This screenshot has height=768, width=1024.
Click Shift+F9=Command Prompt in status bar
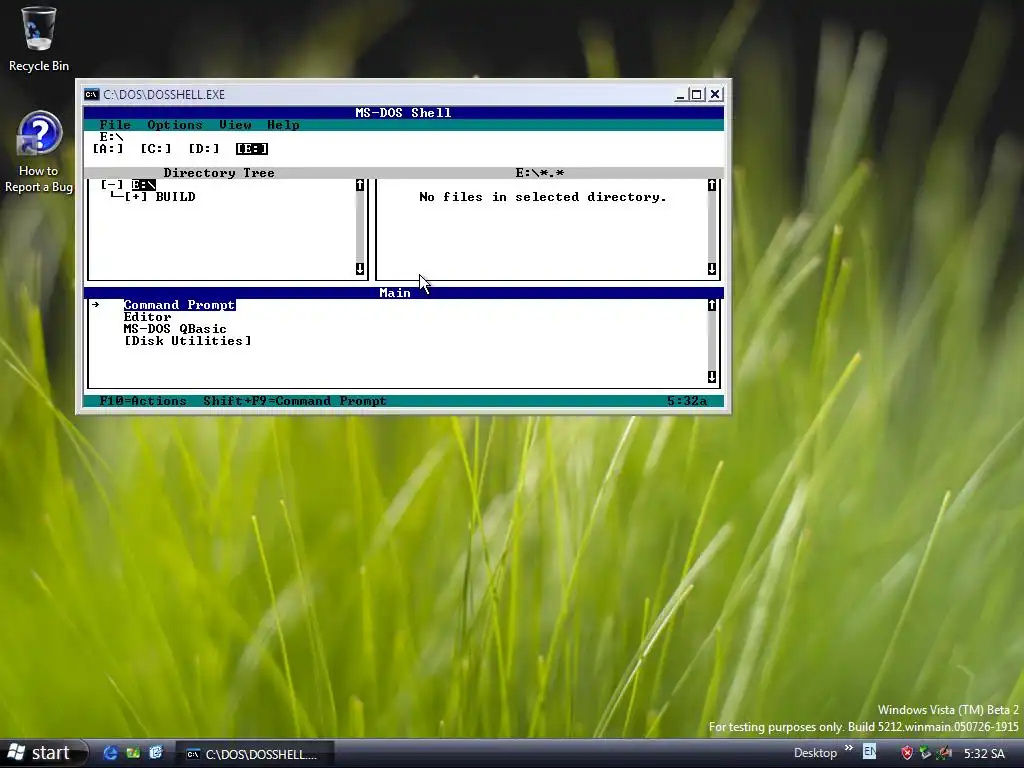pos(295,401)
